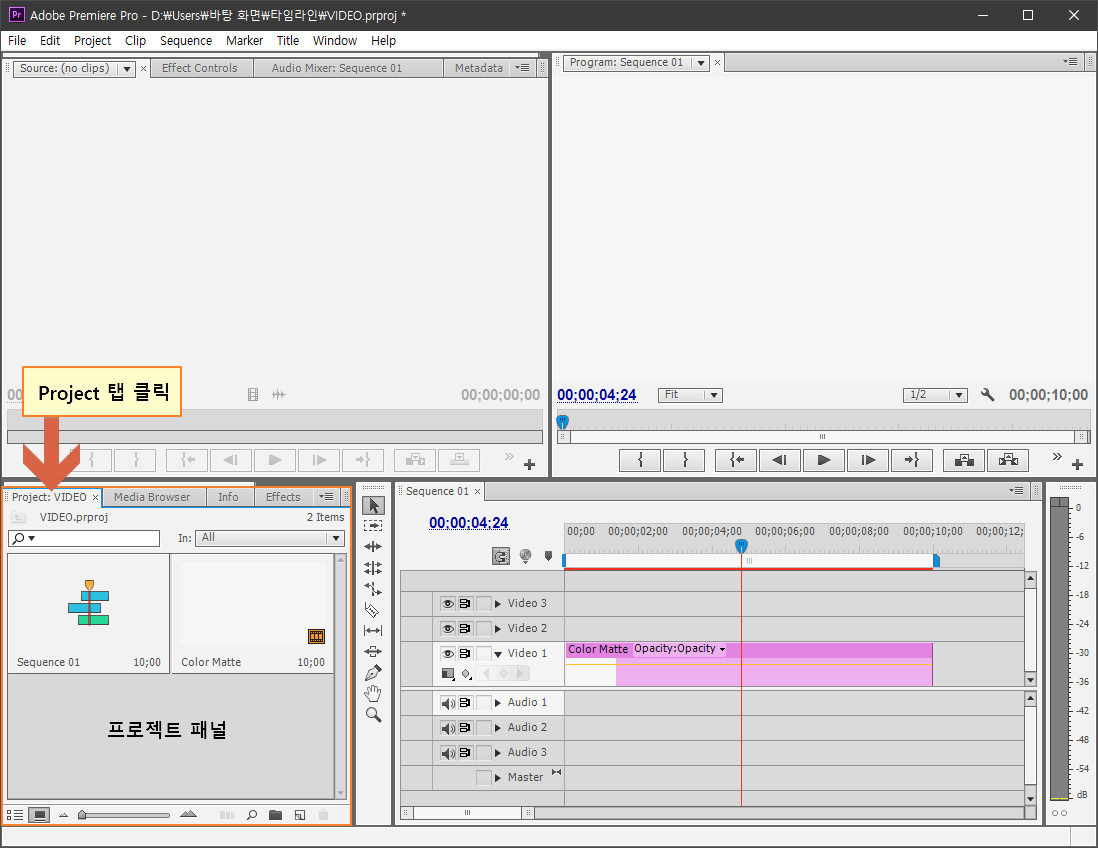Select the Razor tool
This screenshot has height=848, width=1098.
click(x=373, y=610)
